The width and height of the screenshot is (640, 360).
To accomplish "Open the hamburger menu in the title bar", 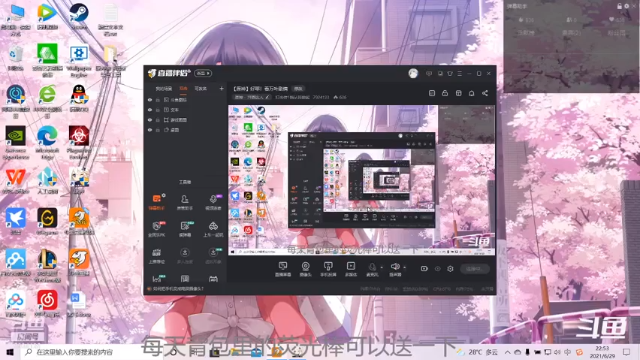I will tap(460, 73).
